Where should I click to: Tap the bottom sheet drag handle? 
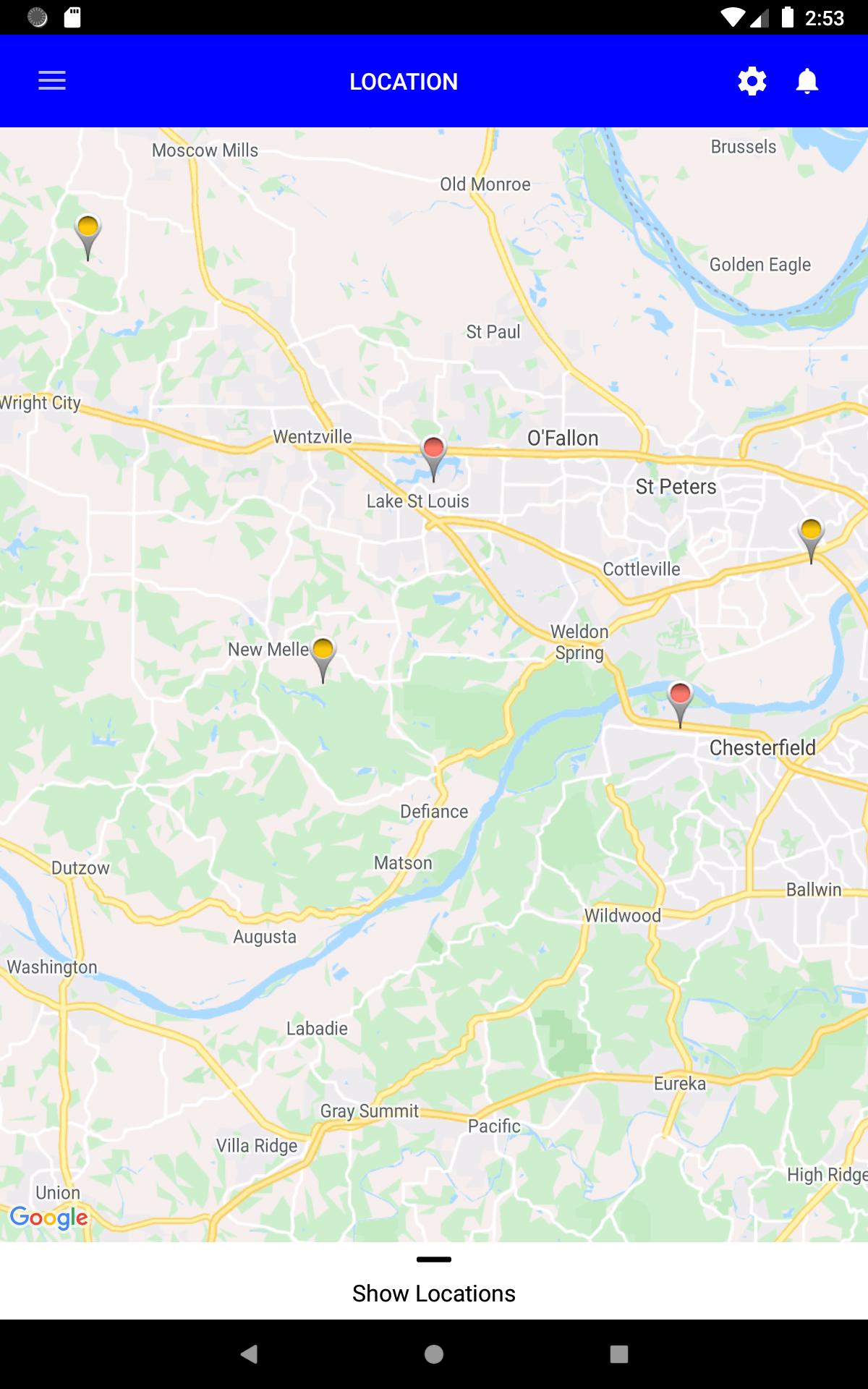coord(434,1260)
